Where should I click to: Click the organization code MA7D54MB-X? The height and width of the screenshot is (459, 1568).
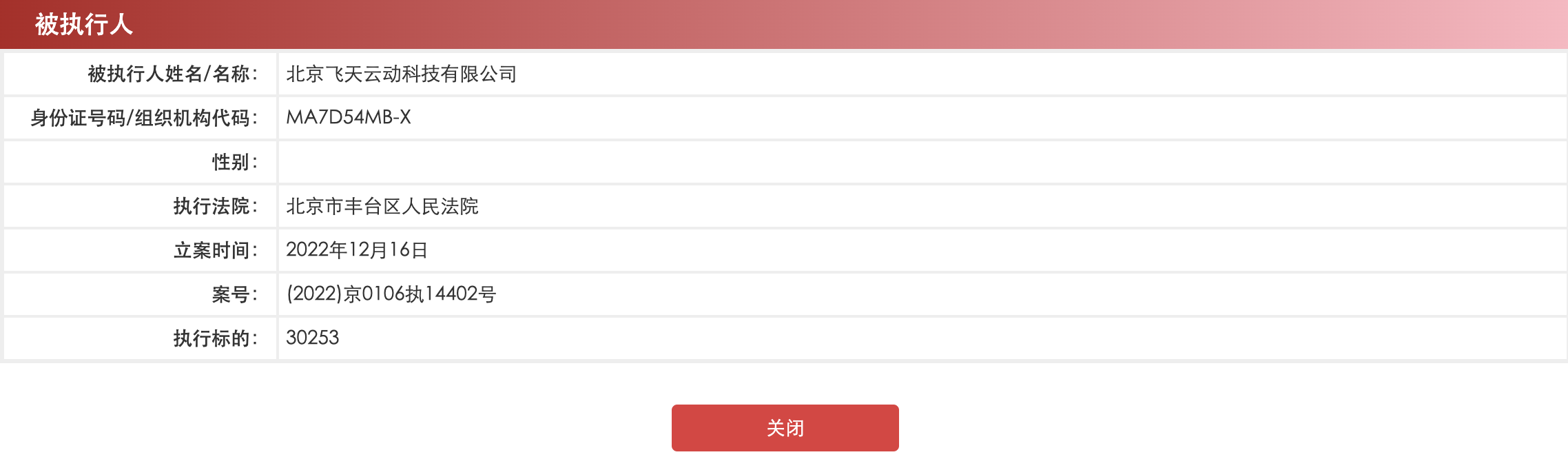coord(349,117)
